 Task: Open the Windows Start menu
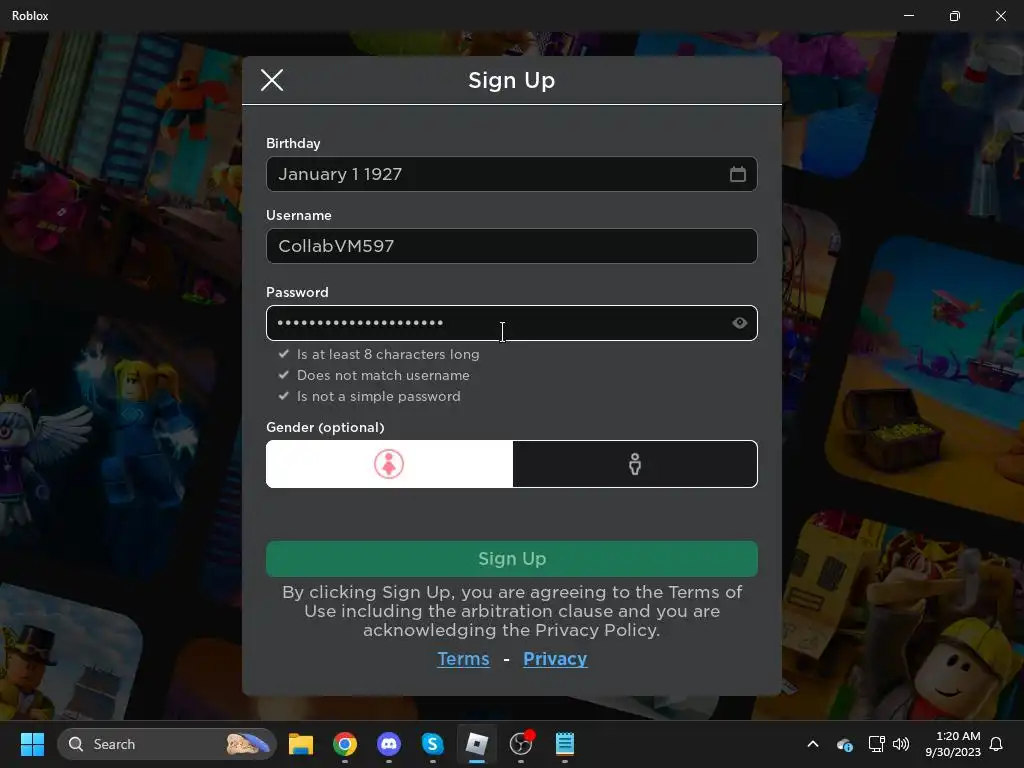32,744
